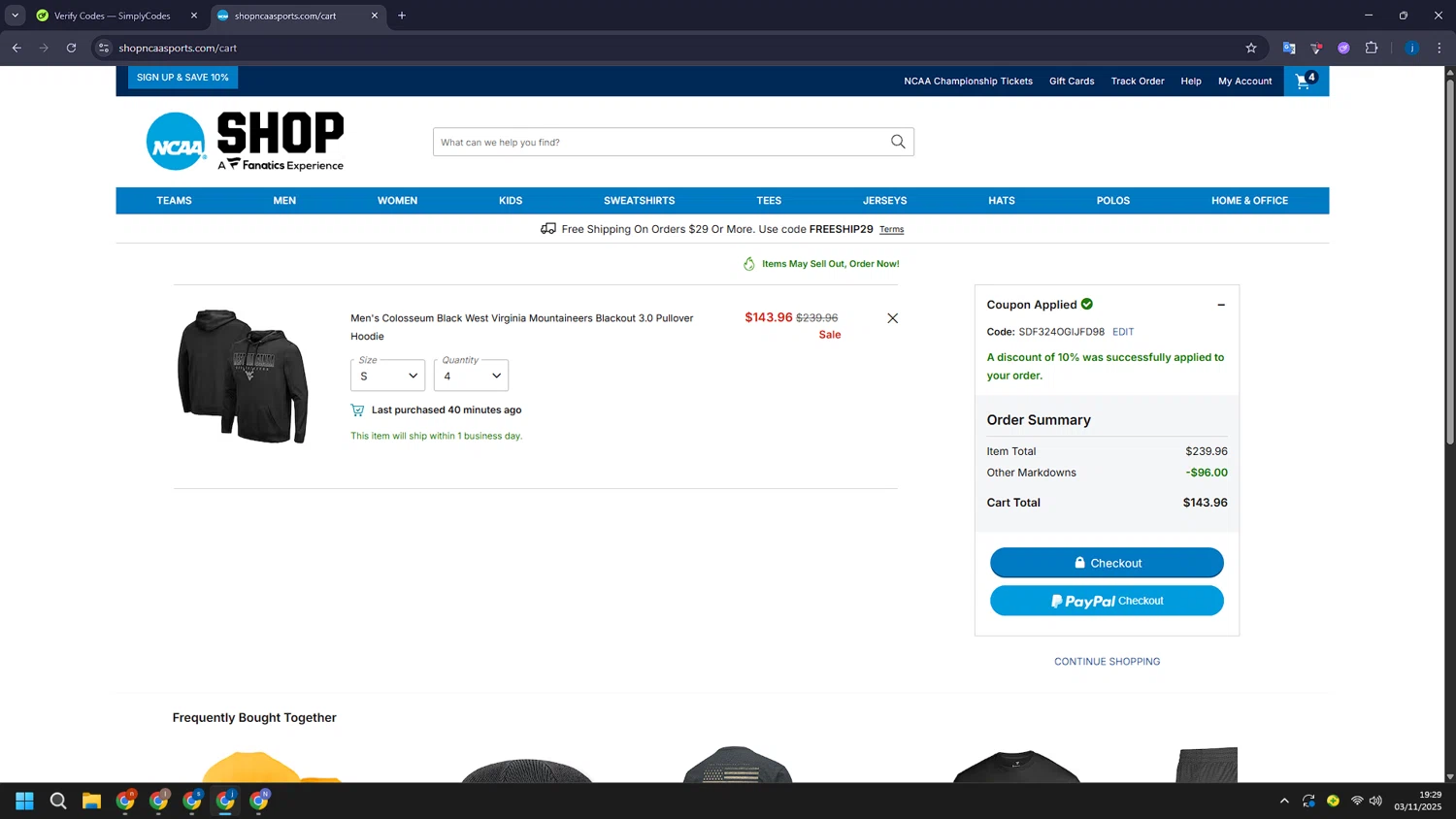This screenshot has width=1456, height=819.
Task: Close the Verify Codes SimplyCodes tab
Action: tap(194, 16)
